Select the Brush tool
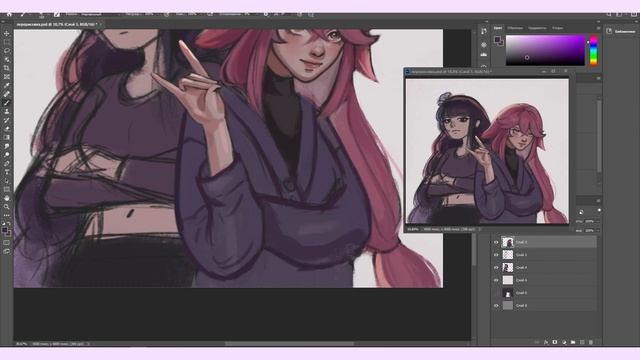Screen dimensions: 640x360 click(7, 102)
